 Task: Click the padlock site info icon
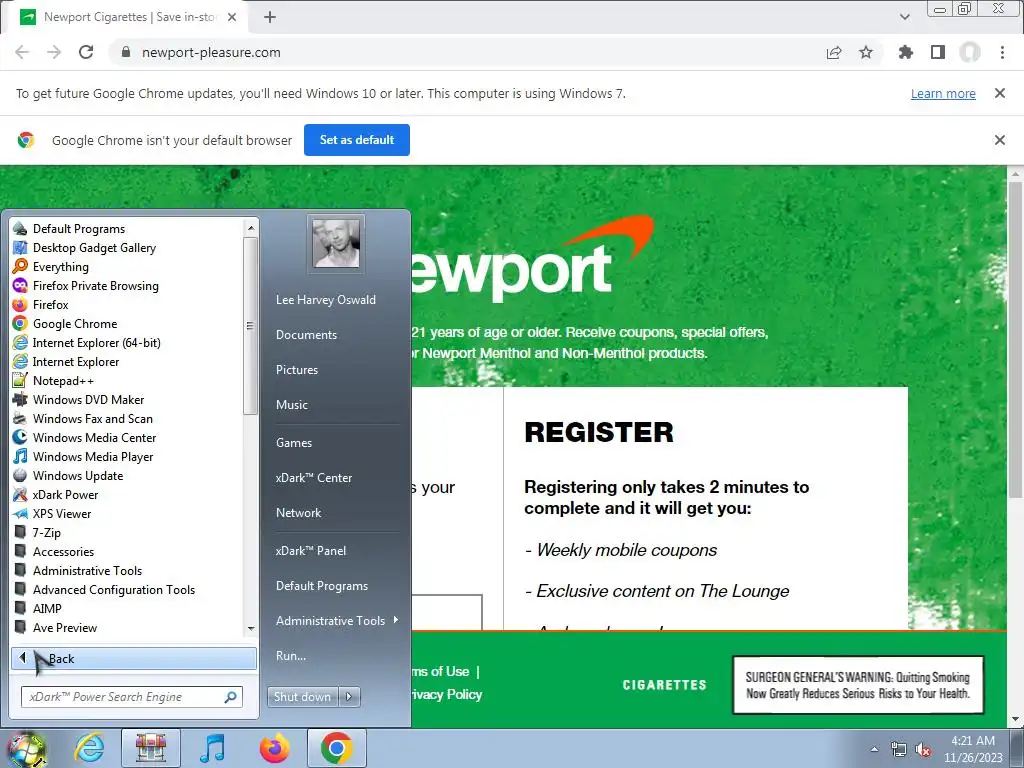pos(126,52)
